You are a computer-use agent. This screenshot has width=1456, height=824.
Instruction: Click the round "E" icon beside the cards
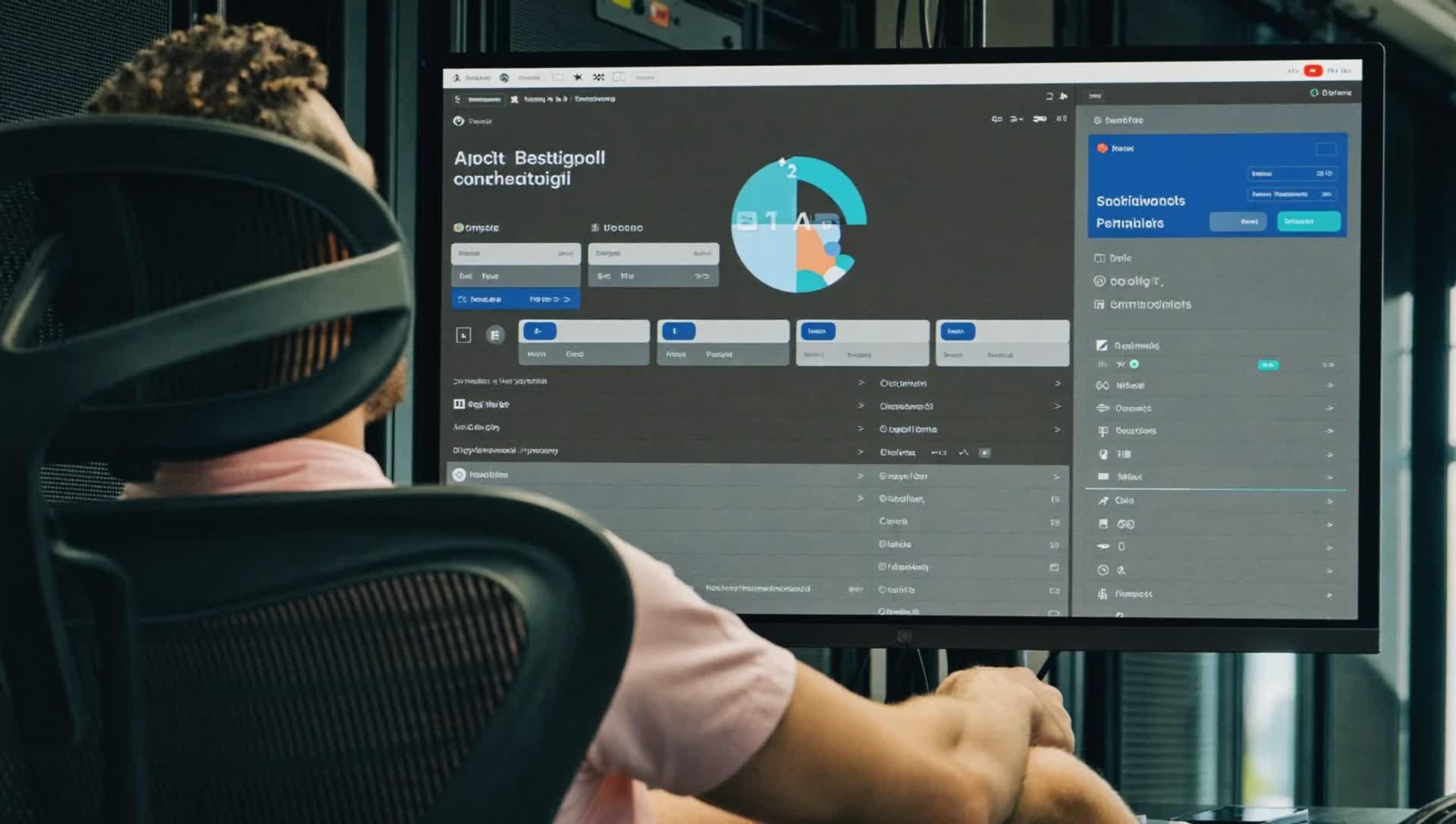(x=495, y=334)
